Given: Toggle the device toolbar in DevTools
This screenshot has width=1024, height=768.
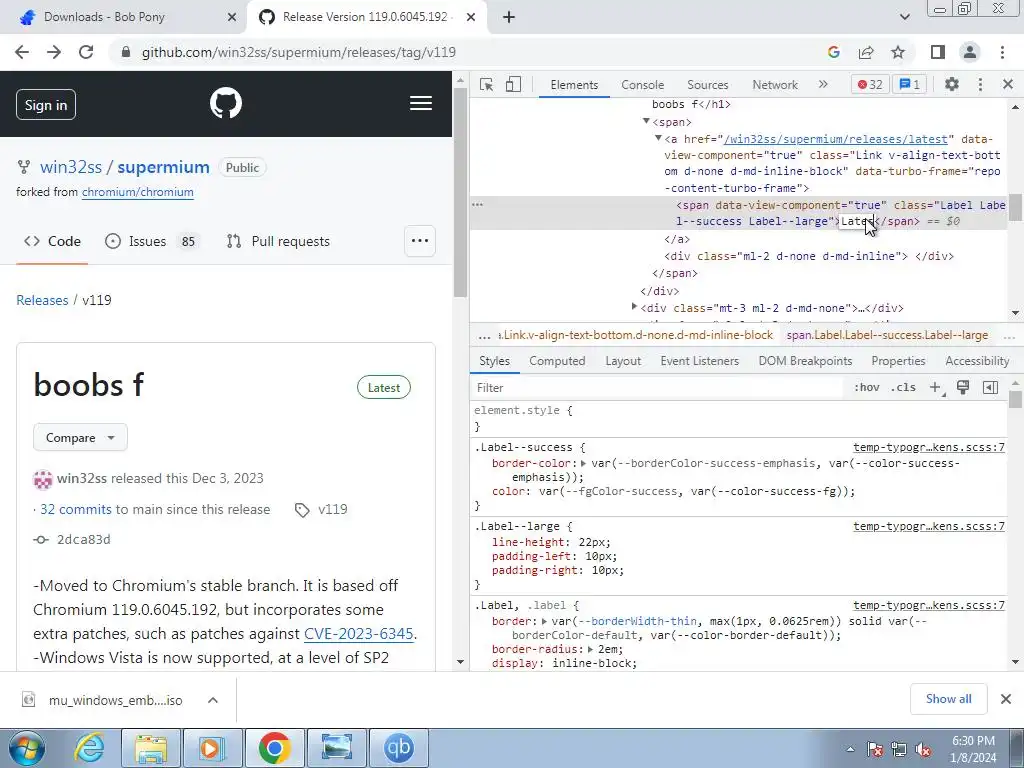Looking at the screenshot, I should [x=513, y=85].
